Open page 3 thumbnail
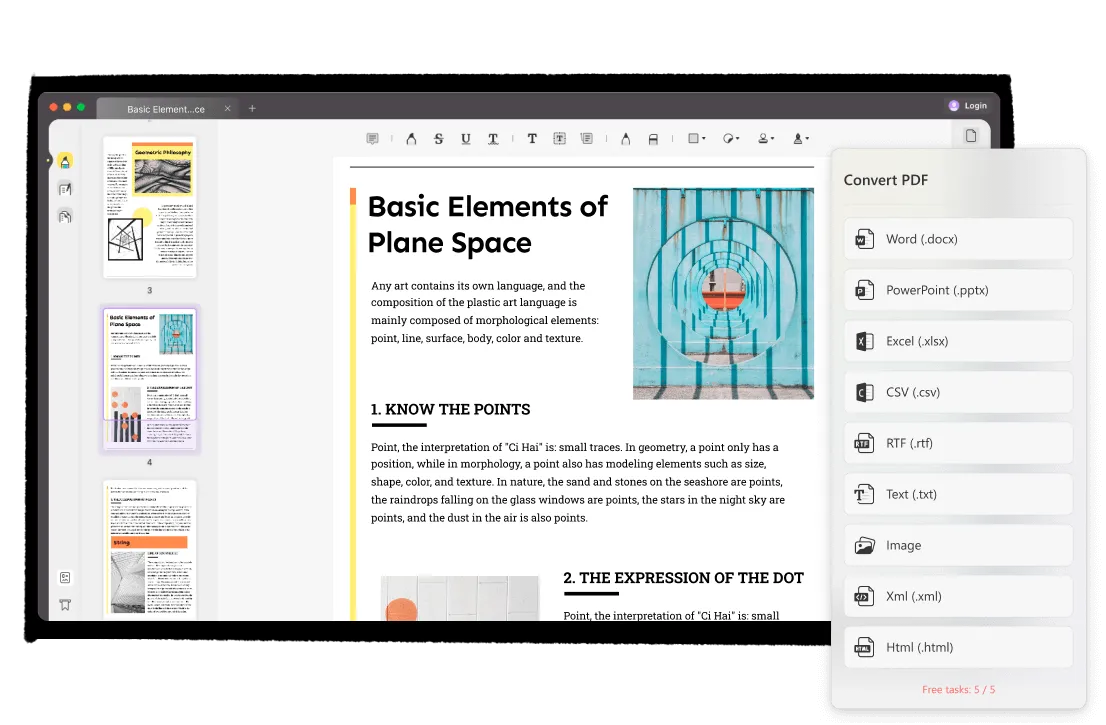The width and height of the screenshot is (1106, 725). click(150, 208)
